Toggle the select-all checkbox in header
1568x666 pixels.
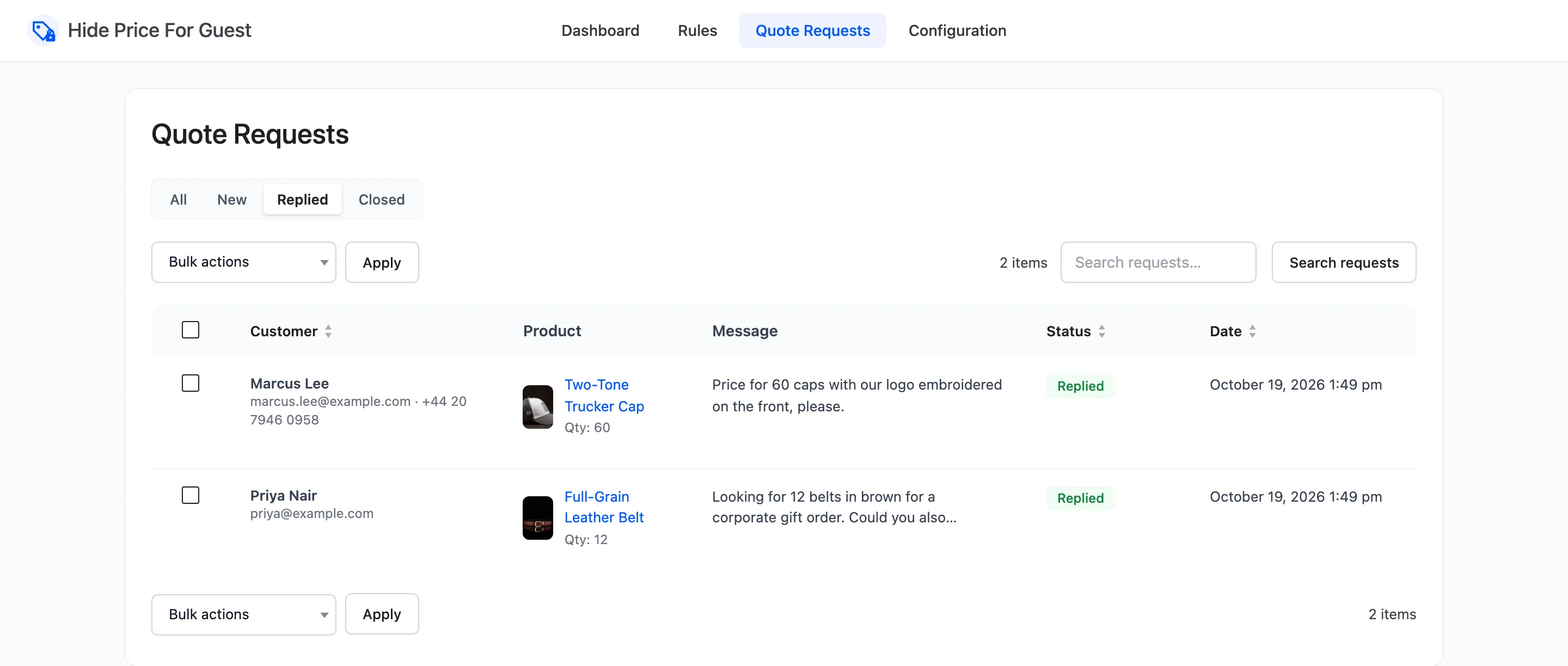click(x=191, y=330)
